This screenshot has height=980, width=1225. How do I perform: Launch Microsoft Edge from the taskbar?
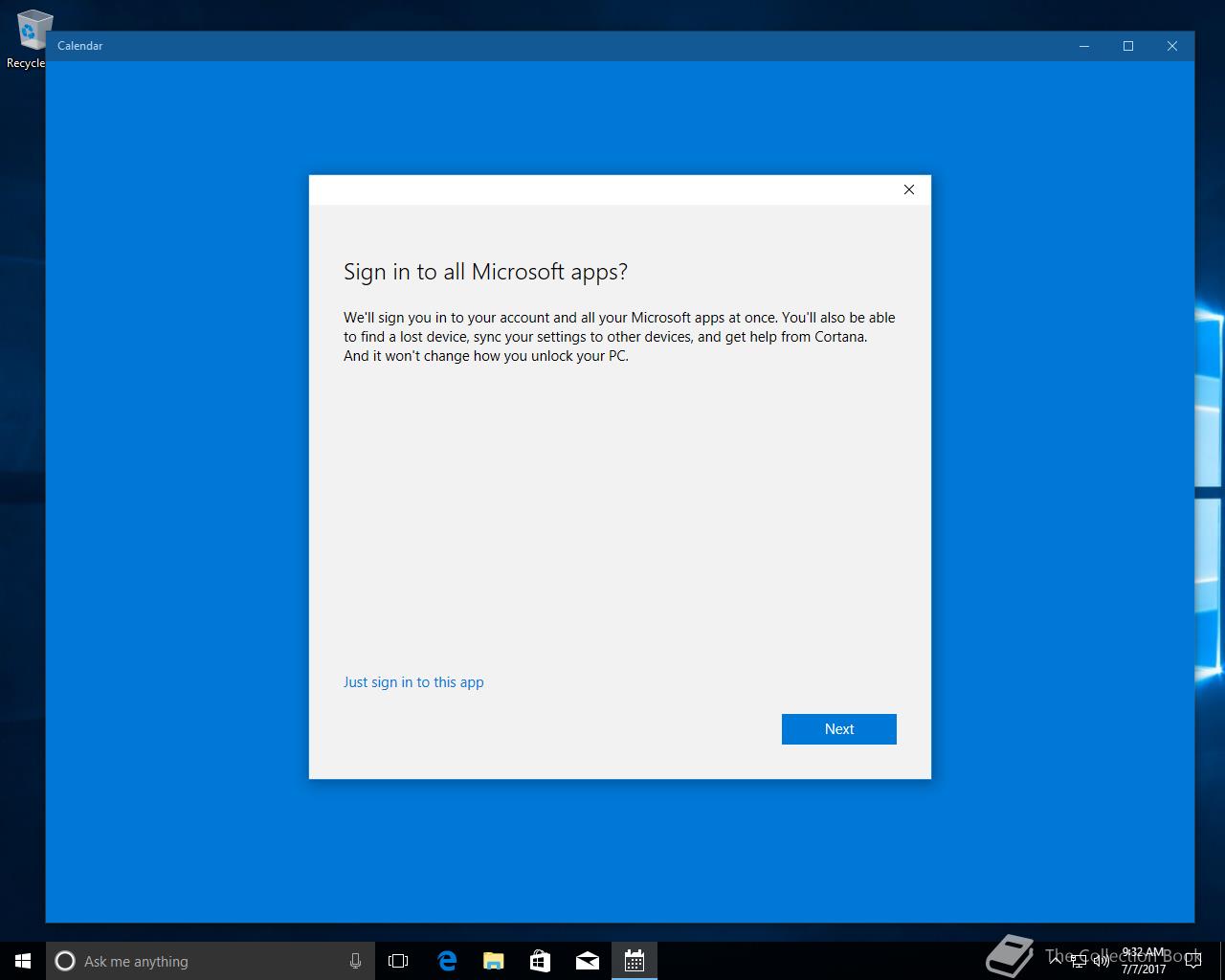(447, 961)
